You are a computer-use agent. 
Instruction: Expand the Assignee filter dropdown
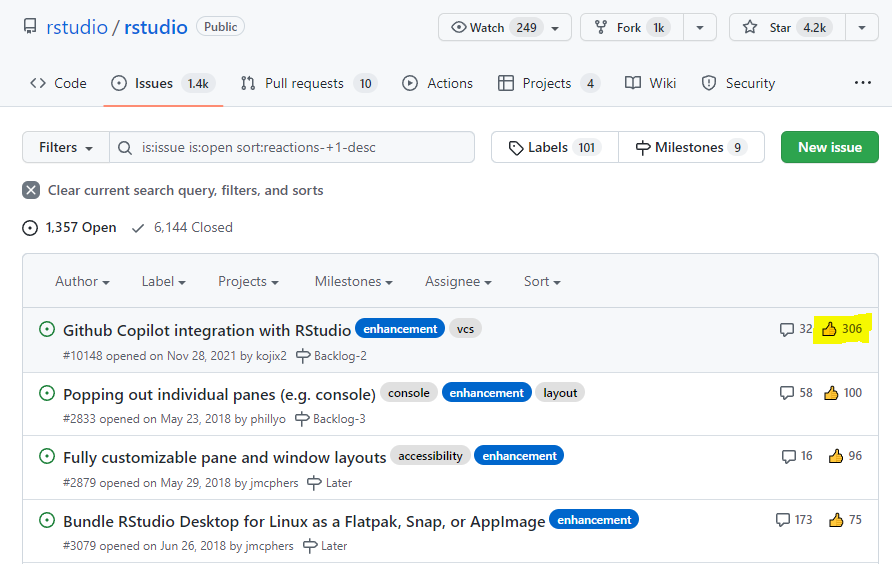459,281
